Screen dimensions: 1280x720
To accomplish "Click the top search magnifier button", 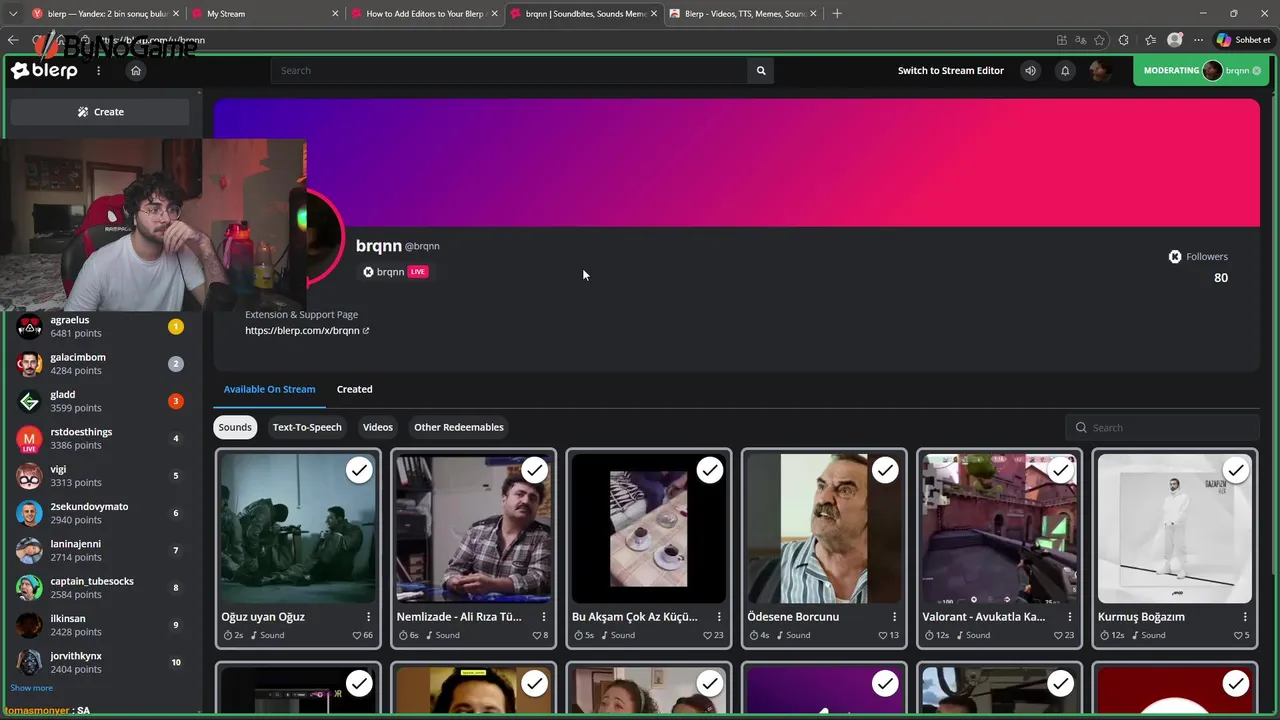I will click(x=761, y=71).
